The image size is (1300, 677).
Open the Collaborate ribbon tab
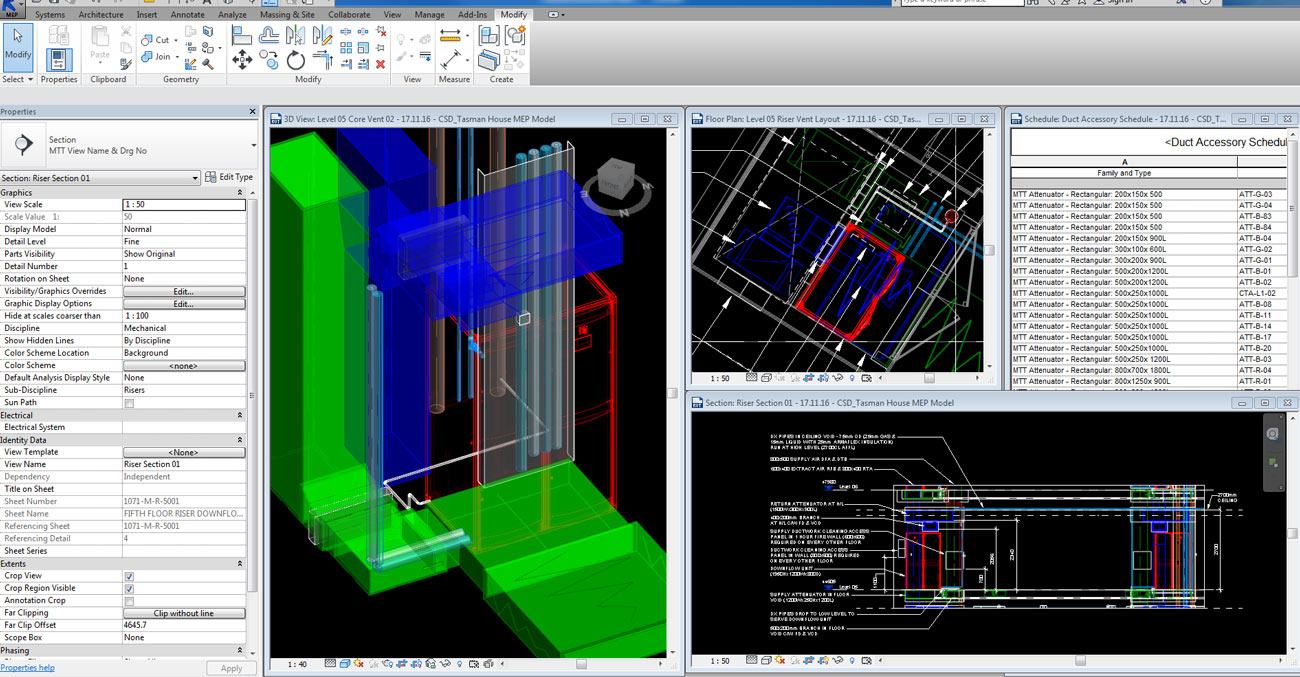[x=348, y=15]
